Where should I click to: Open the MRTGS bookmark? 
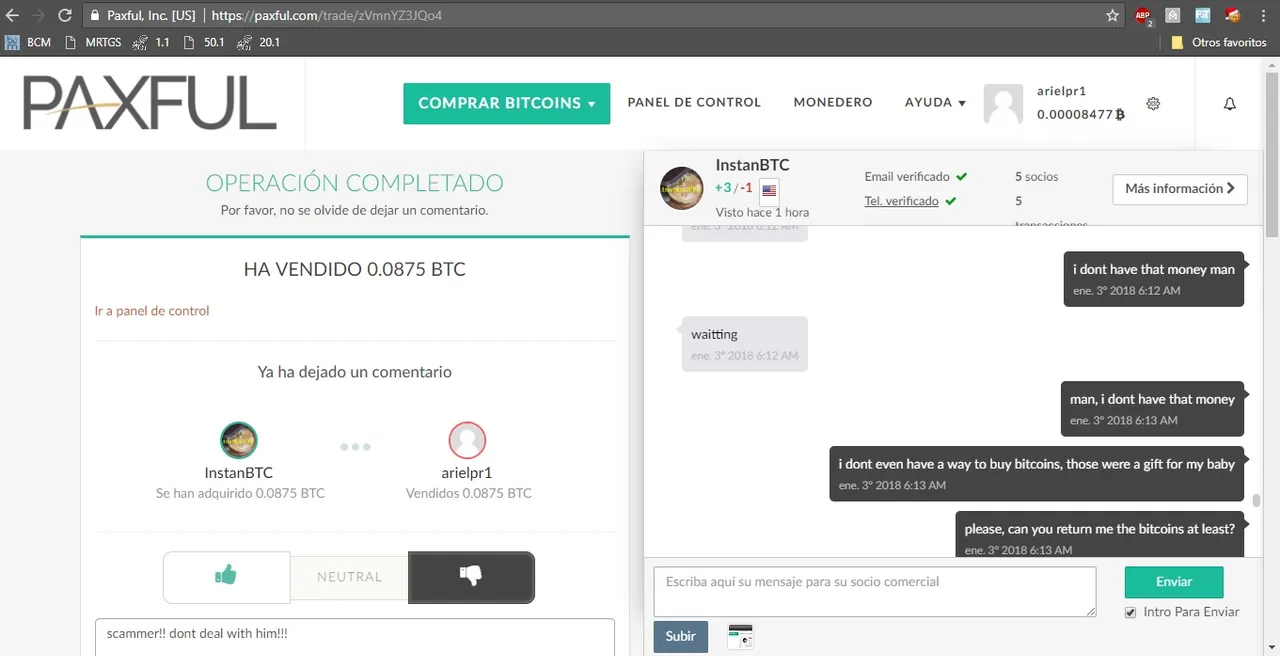pos(93,43)
